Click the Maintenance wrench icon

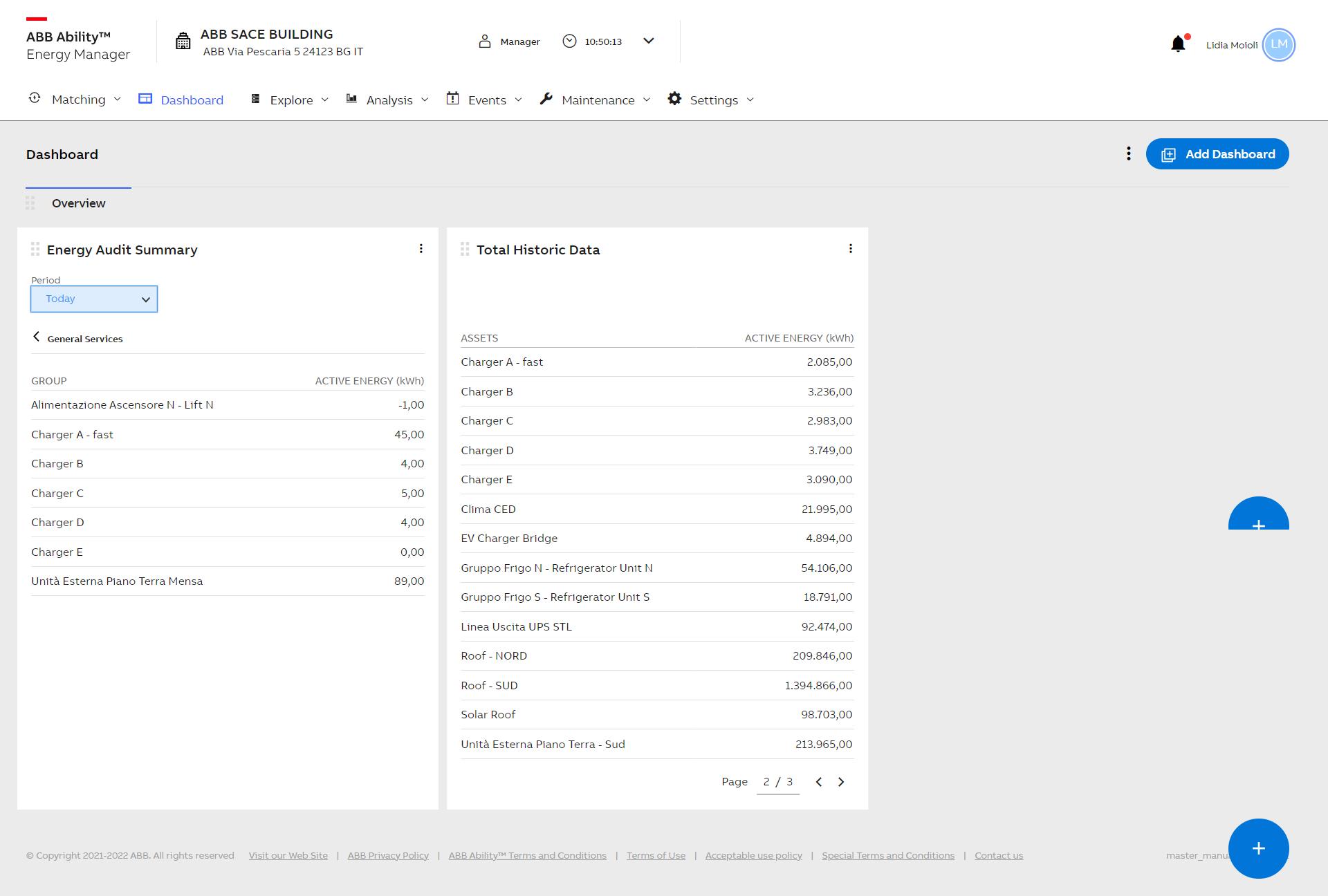546,99
